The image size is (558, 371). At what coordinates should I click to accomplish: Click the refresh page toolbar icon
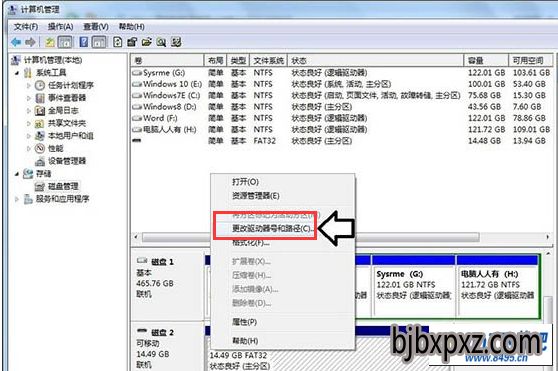click(x=117, y=42)
